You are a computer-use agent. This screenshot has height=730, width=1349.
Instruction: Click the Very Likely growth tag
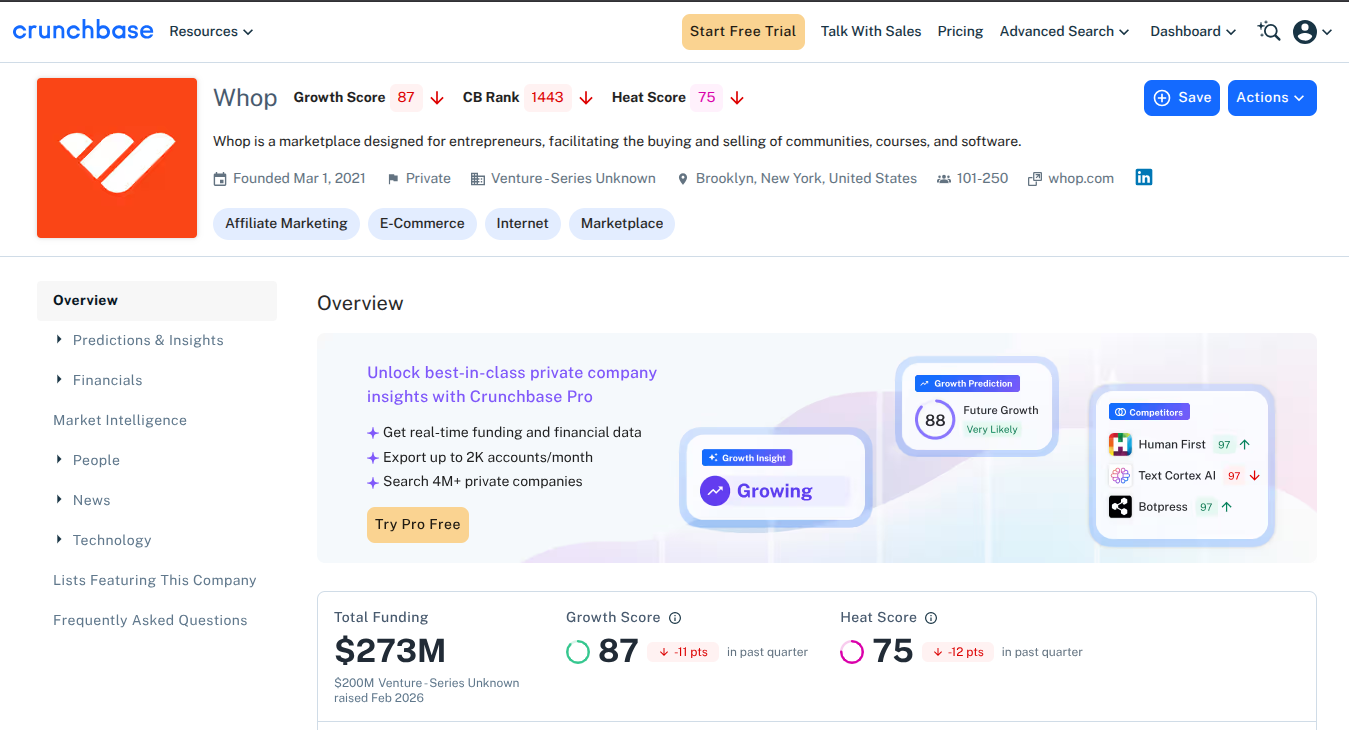click(992, 430)
